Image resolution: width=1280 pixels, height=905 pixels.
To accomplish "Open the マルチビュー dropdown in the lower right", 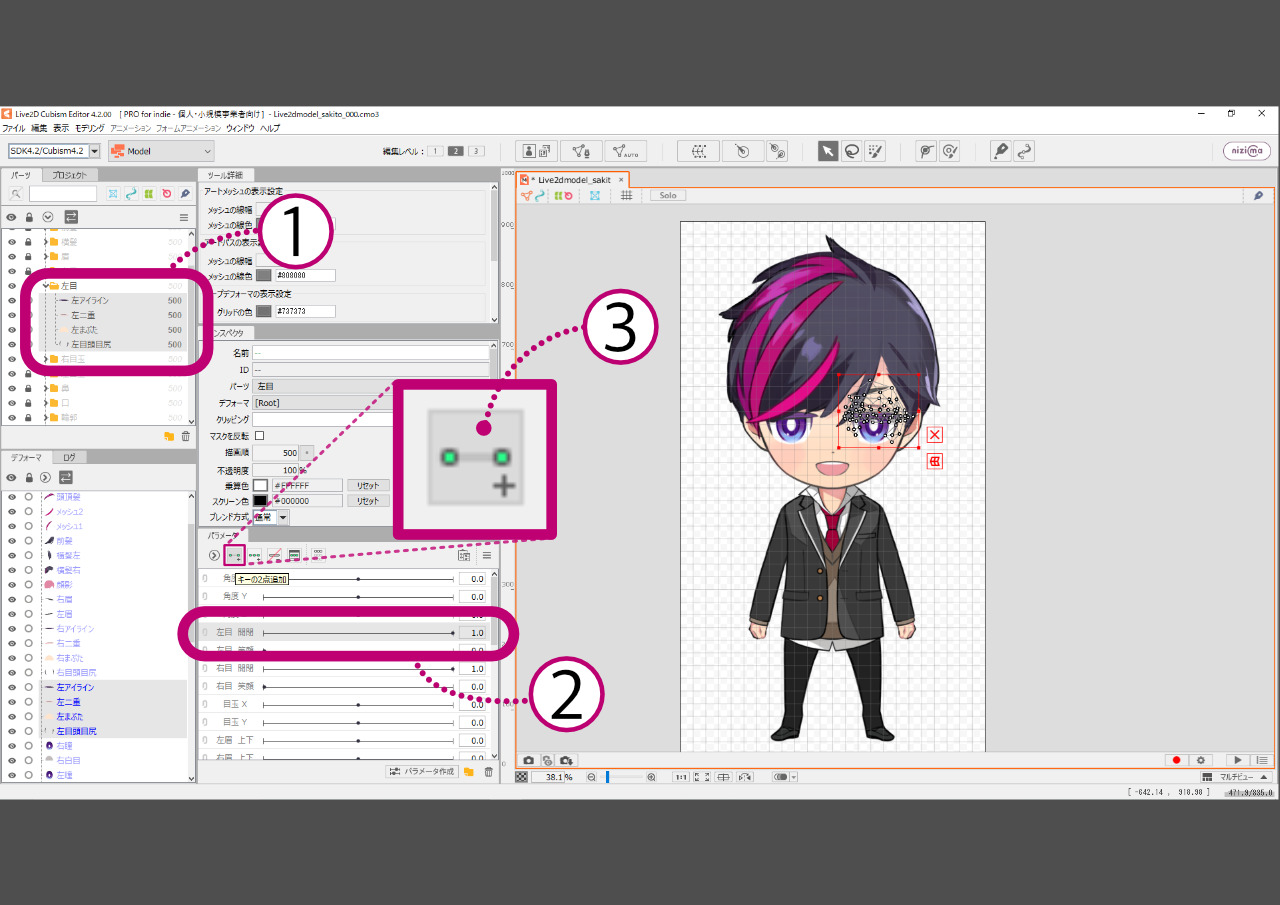I will (x=1237, y=777).
